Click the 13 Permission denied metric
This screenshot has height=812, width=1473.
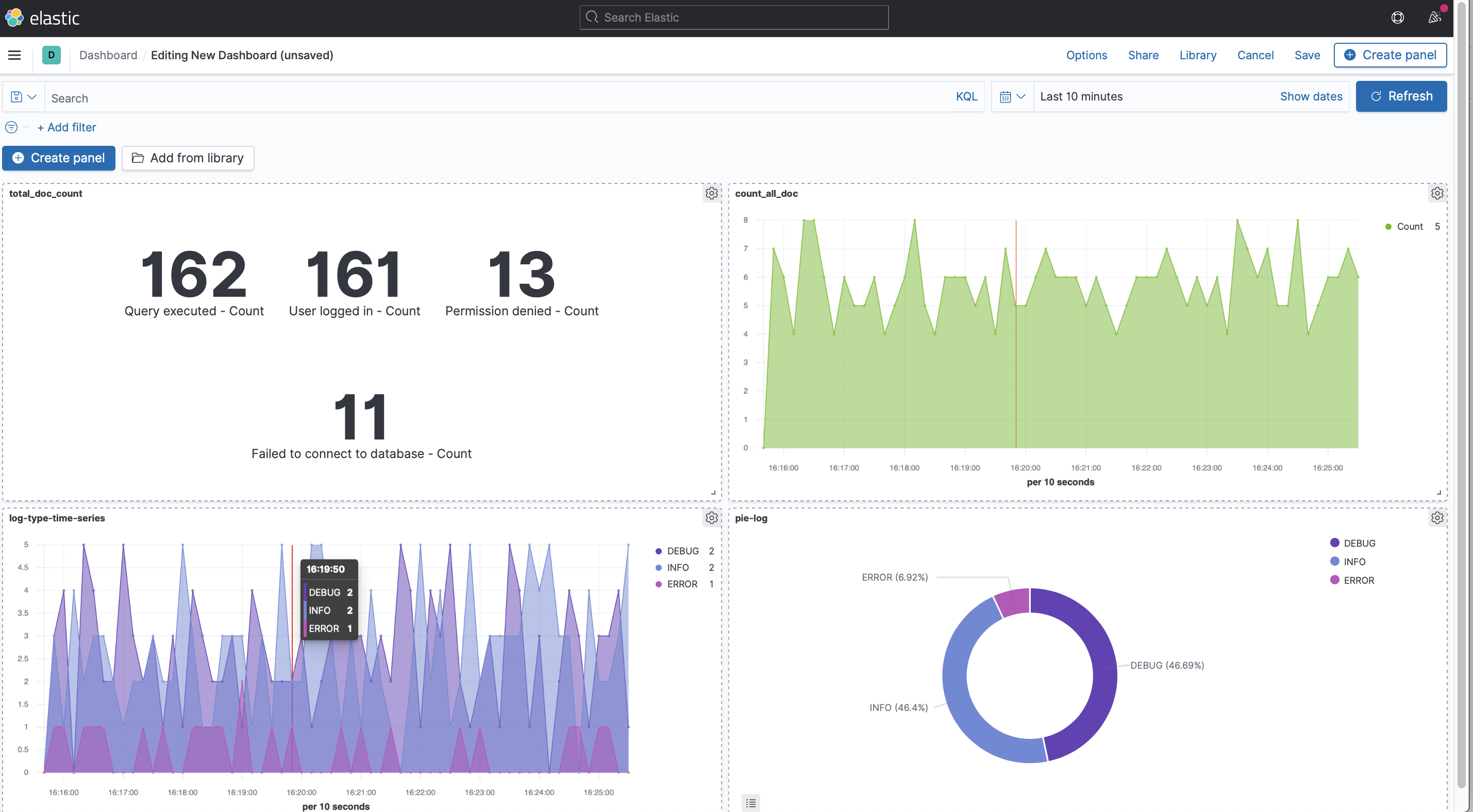[x=522, y=282]
